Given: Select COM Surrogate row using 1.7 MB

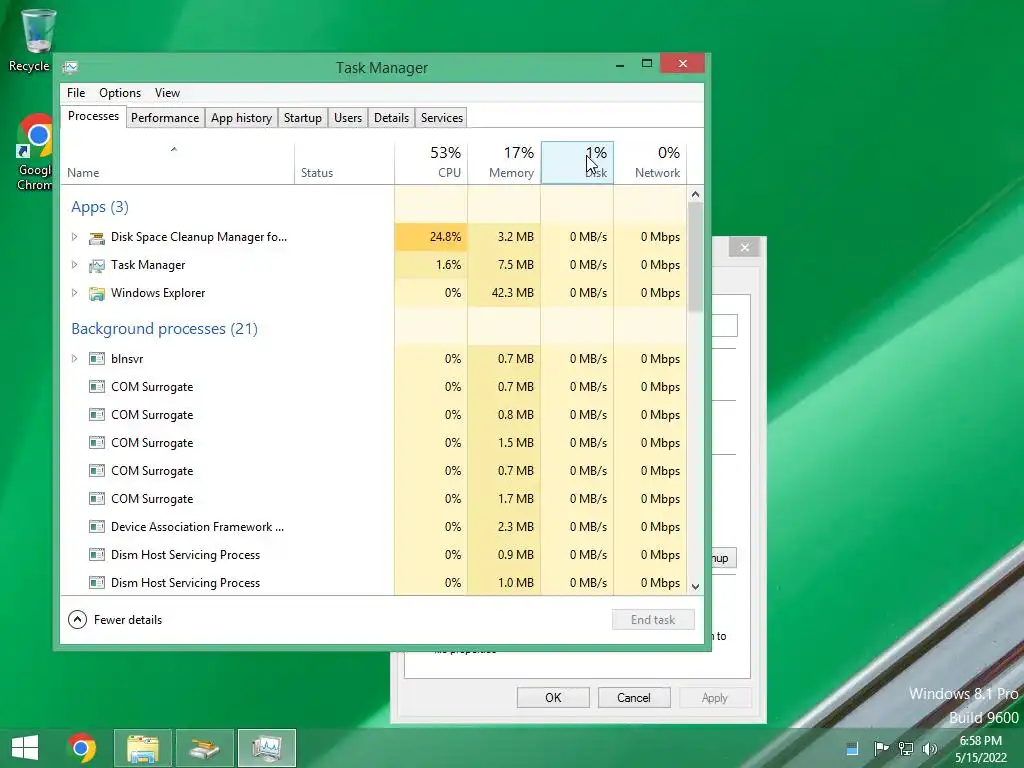Looking at the screenshot, I should (374, 499).
